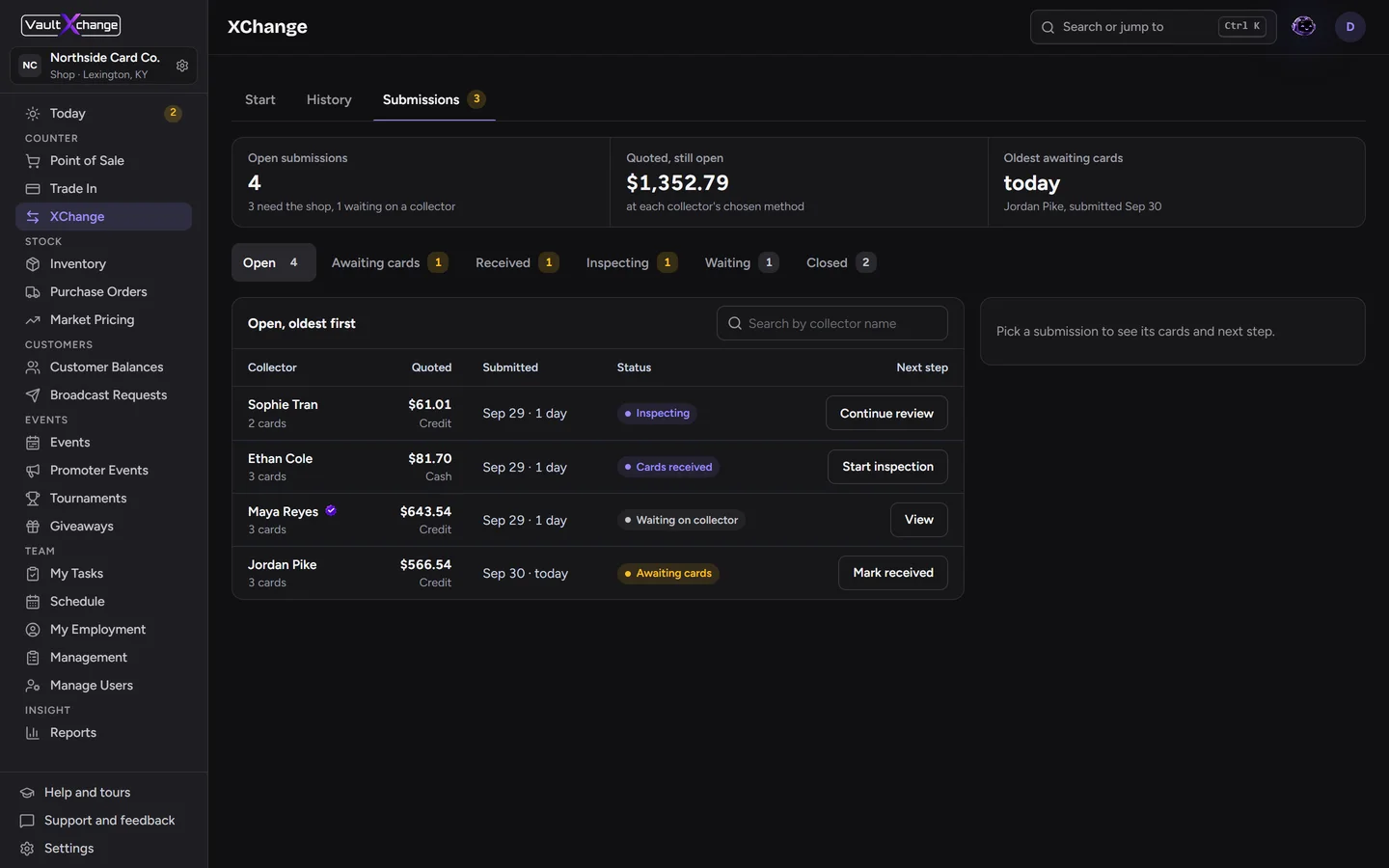The width and height of the screenshot is (1389, 868).
Task: Click the Reports bar chart icon
Action: (x=33, y=733)
